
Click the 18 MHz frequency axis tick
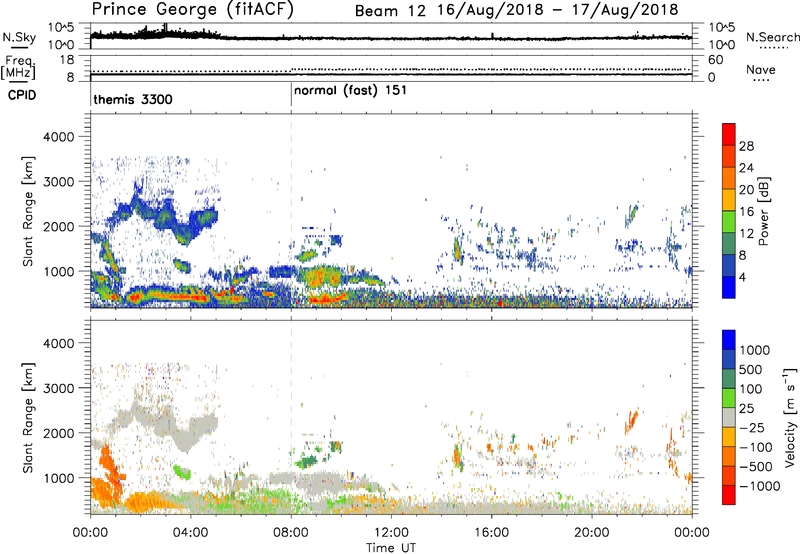(67, 60)
